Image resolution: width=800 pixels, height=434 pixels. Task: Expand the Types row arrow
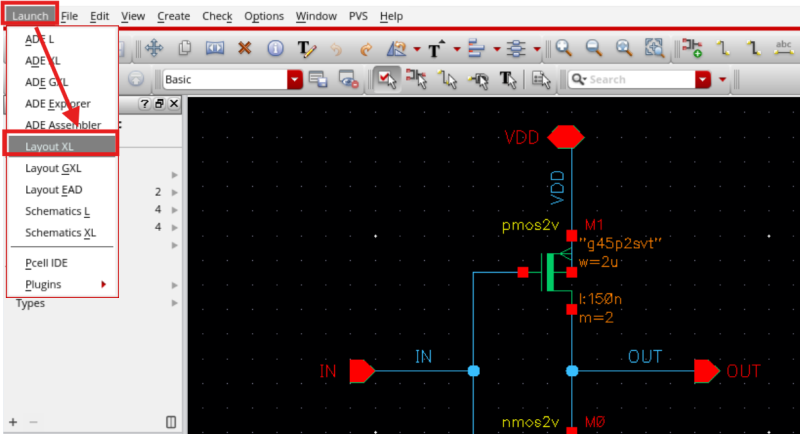174,303
